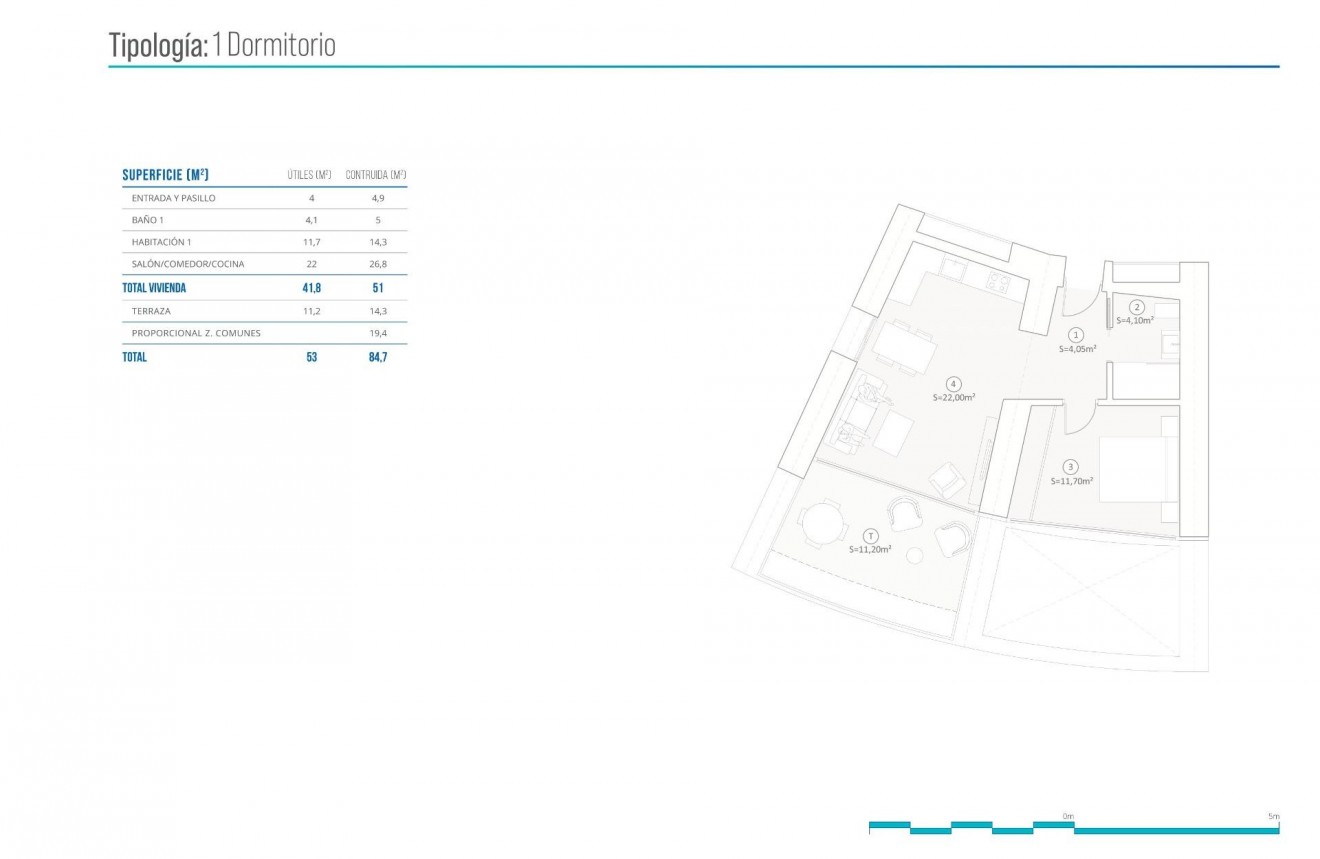Click the circled T terrace marker
Image resolution: width=1320 pixels, height=859 pixels.
point(870,536)
